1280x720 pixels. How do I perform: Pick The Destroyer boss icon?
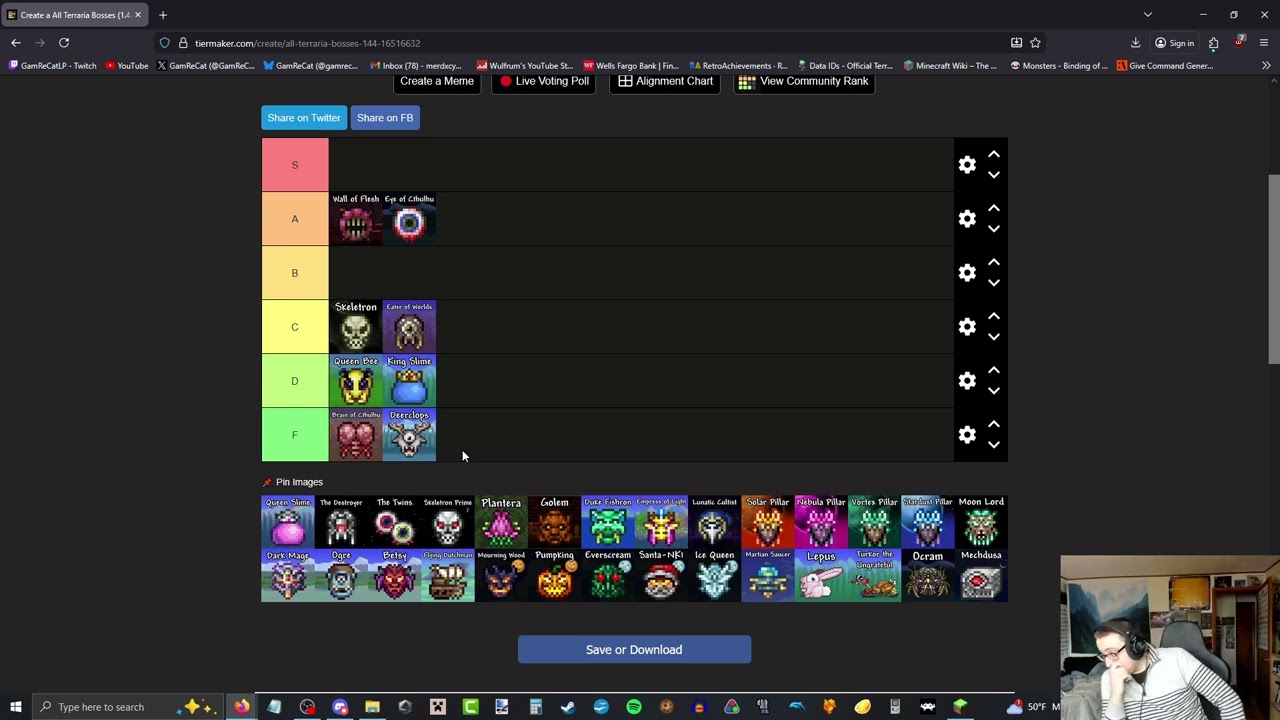click(341, 522)
